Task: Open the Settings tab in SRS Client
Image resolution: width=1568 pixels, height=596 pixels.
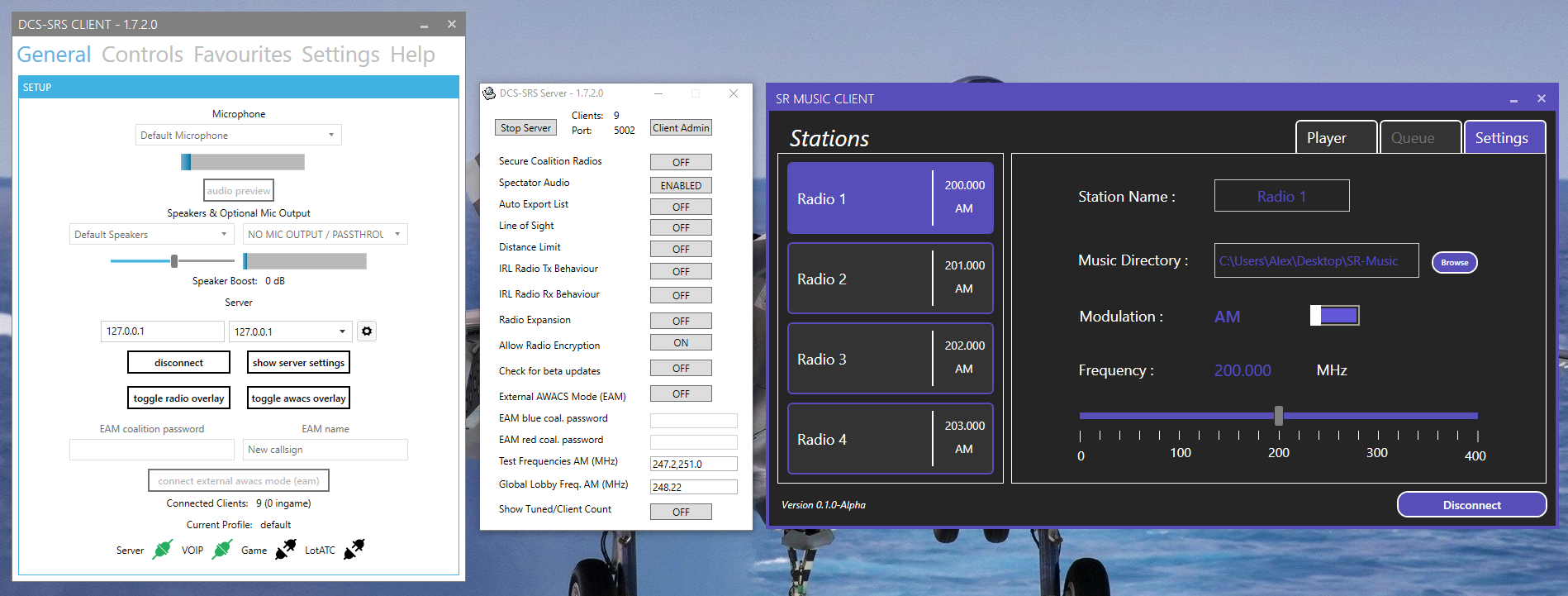Action: click(340, 55)
